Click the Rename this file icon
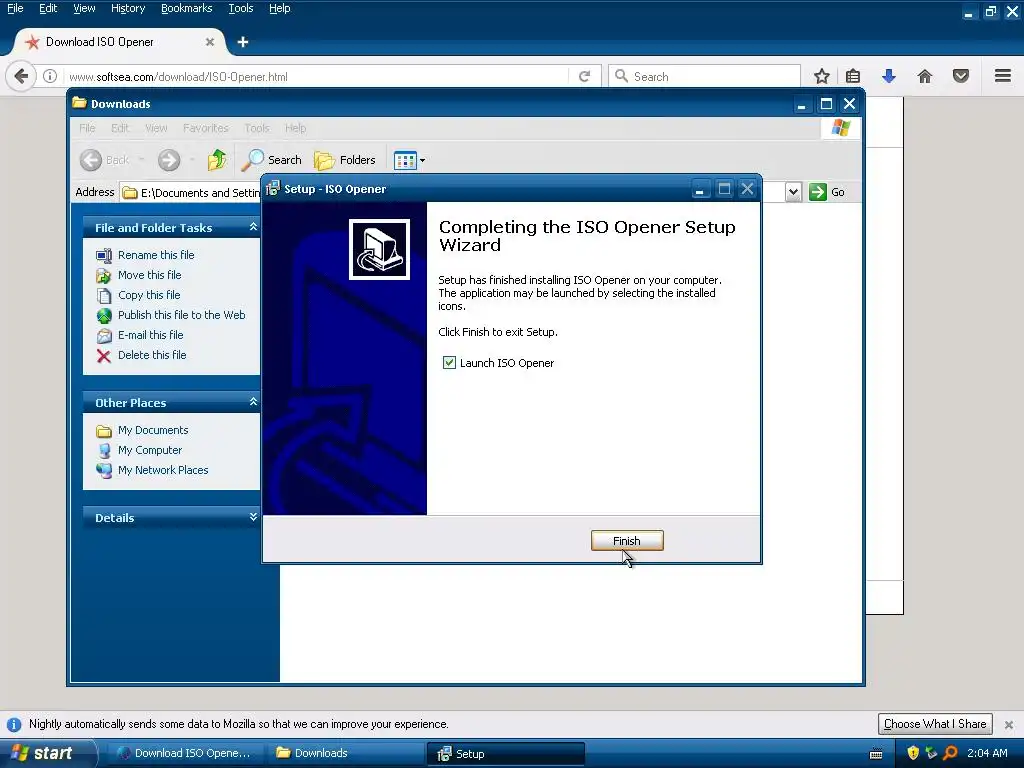Screen dimensions: 1024x768 (104, 255)
